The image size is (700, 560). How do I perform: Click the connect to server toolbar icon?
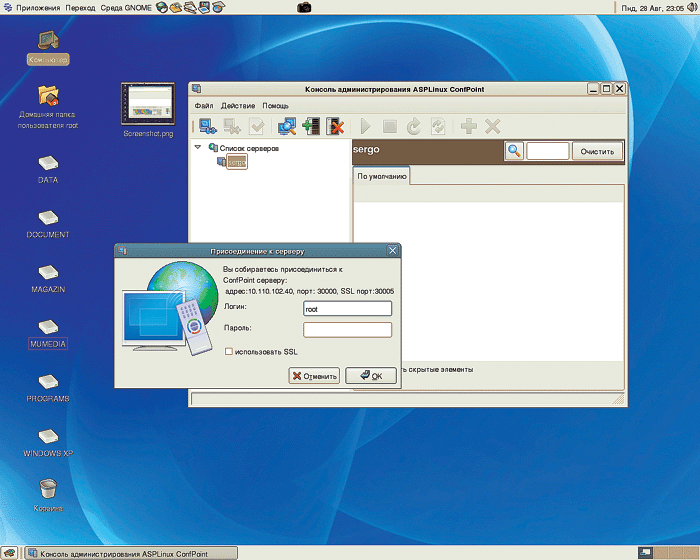208,126
